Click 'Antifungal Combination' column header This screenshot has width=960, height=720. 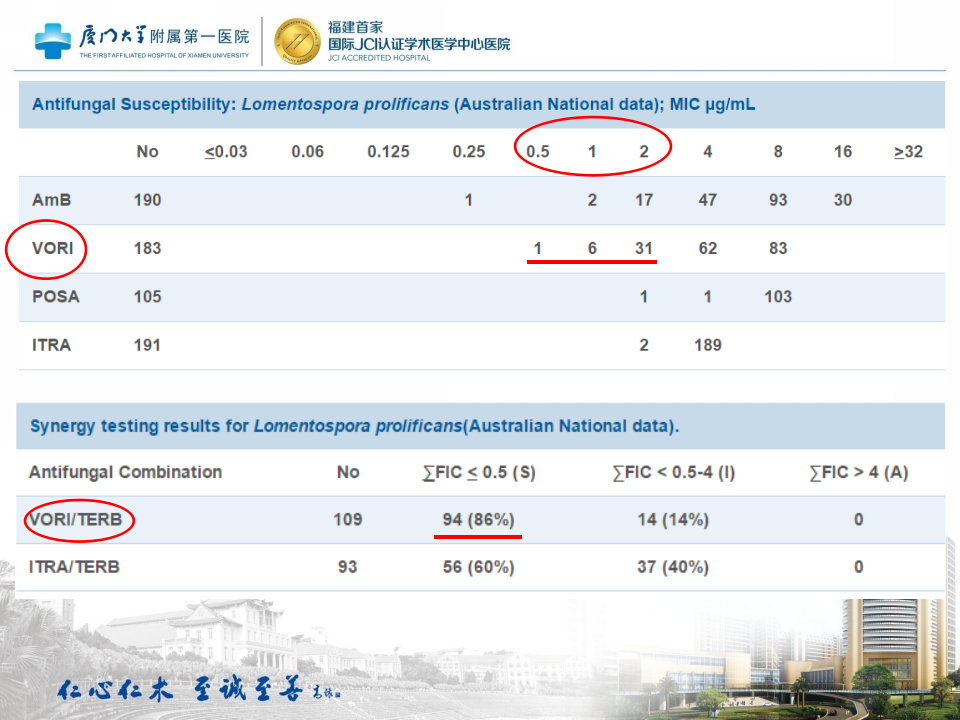coord(126,473)
